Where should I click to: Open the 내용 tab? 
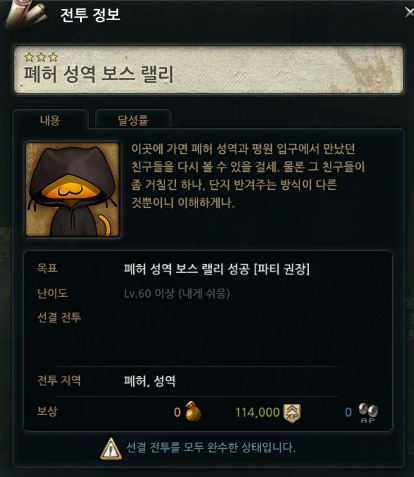click(x=50, y=119)
